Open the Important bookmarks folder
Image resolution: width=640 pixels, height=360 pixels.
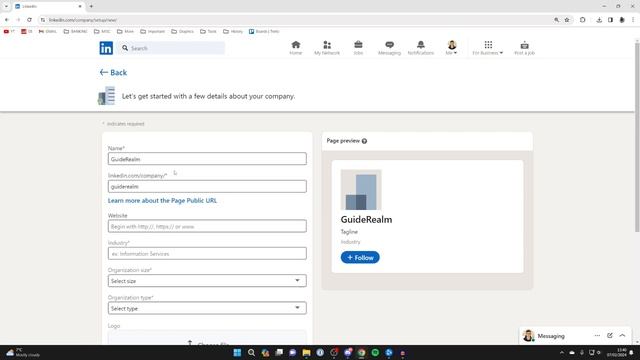(153, 31)
